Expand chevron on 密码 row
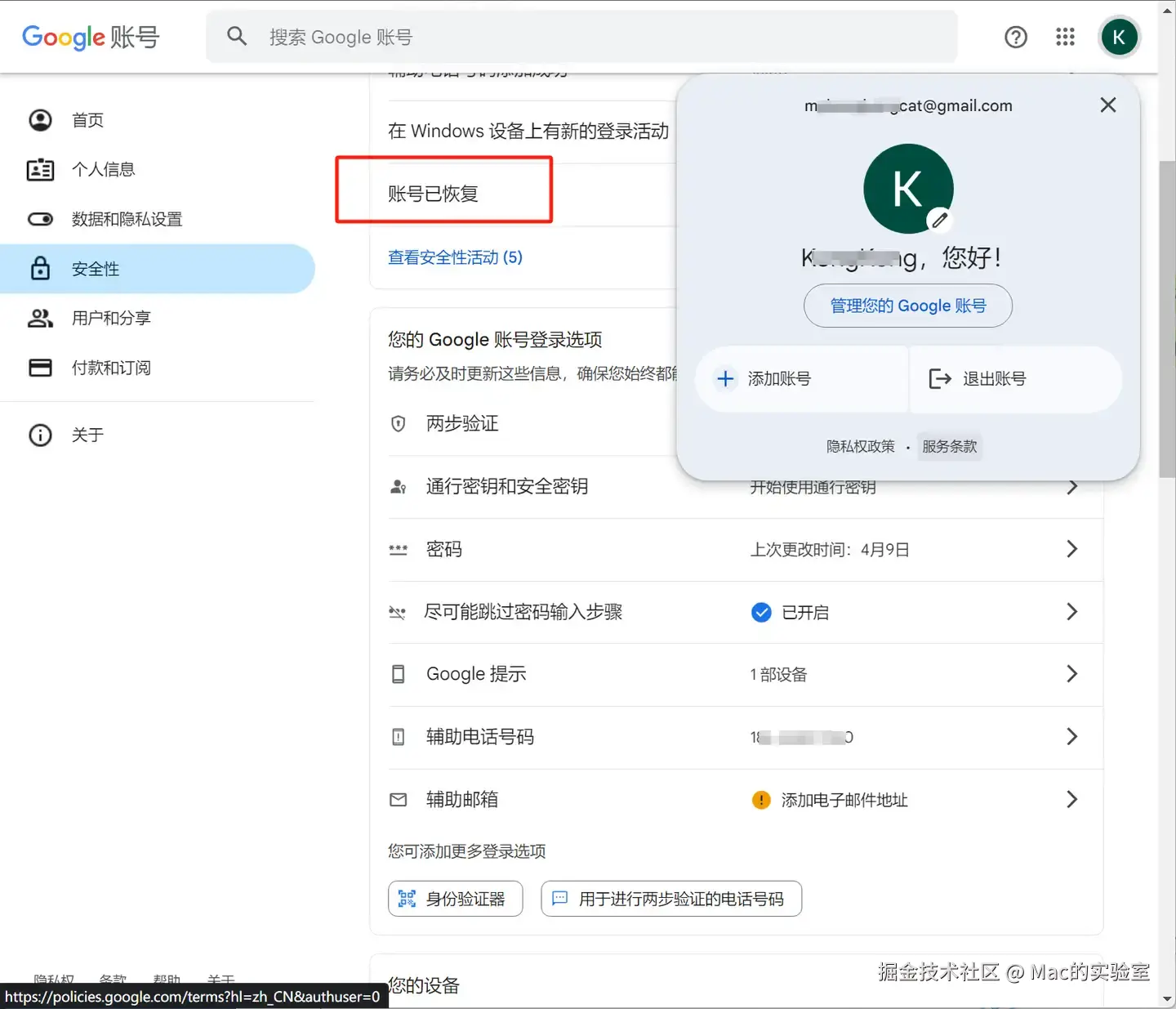The image size is (1176, 1009). pos(1072,549)
